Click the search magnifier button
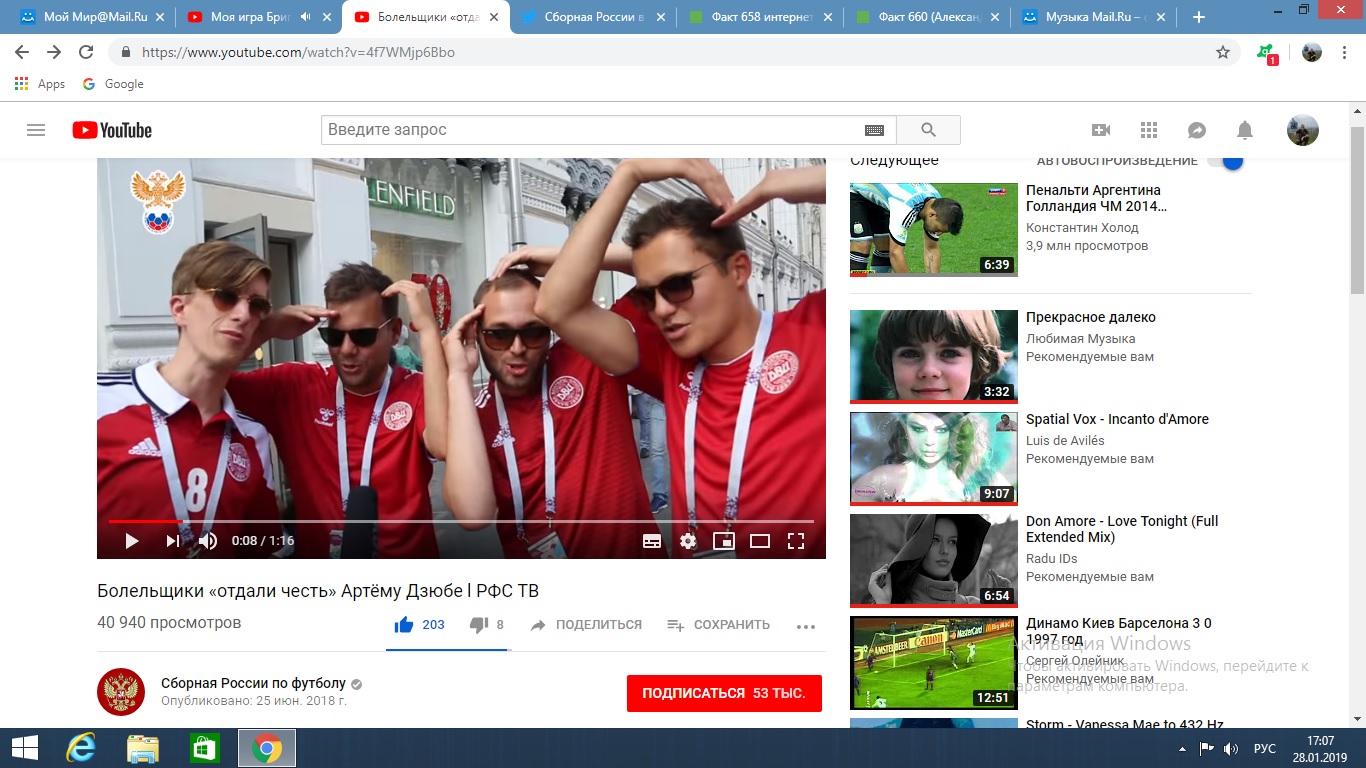This screenshot has height=768, width=1366. (x=928, y=130)
